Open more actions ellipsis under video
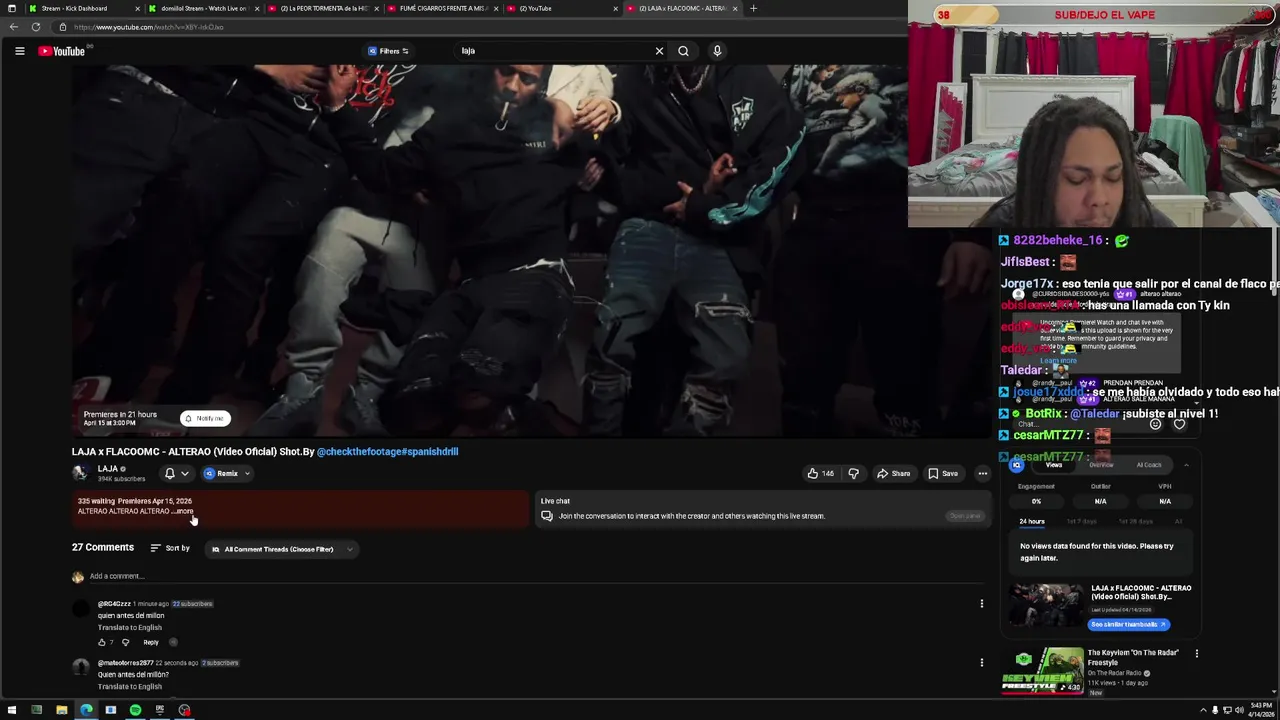 tap(982, 474)
